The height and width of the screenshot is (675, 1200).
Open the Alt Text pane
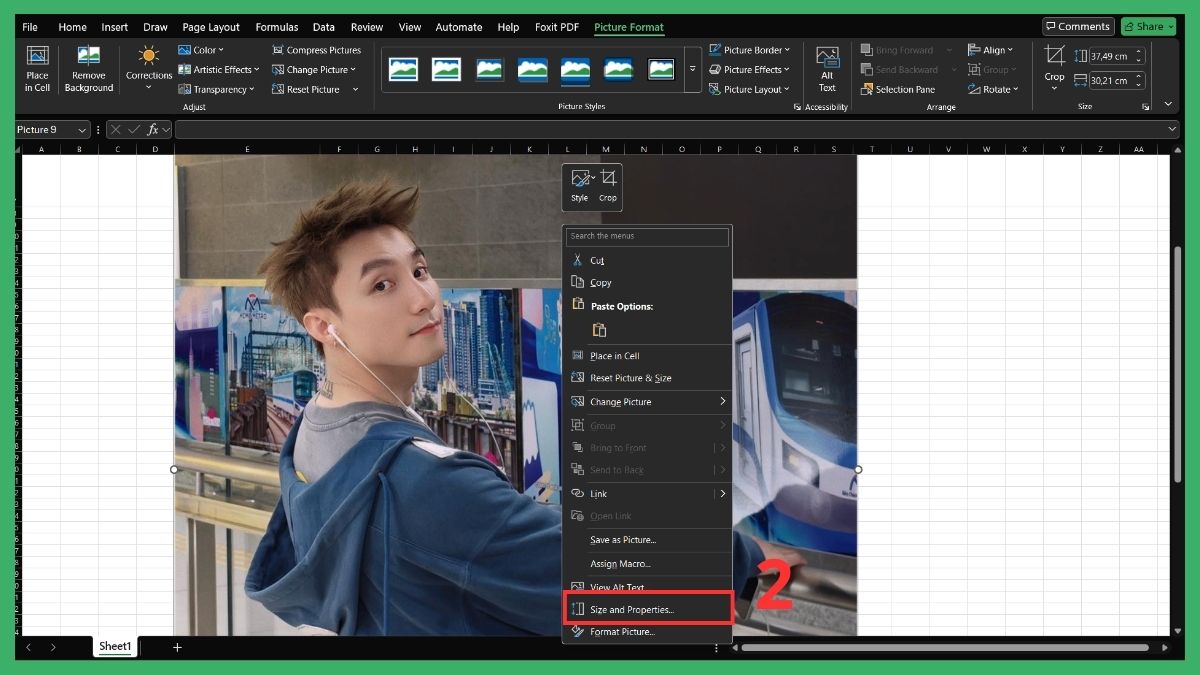(x=827, y=70)
